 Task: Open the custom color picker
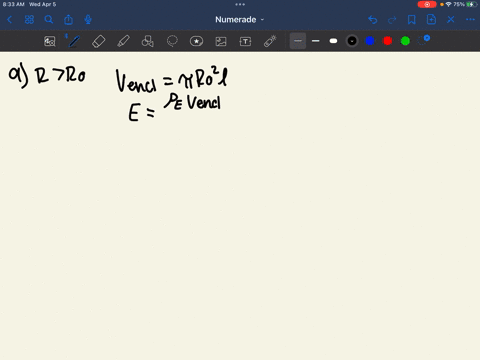(424, 40)
